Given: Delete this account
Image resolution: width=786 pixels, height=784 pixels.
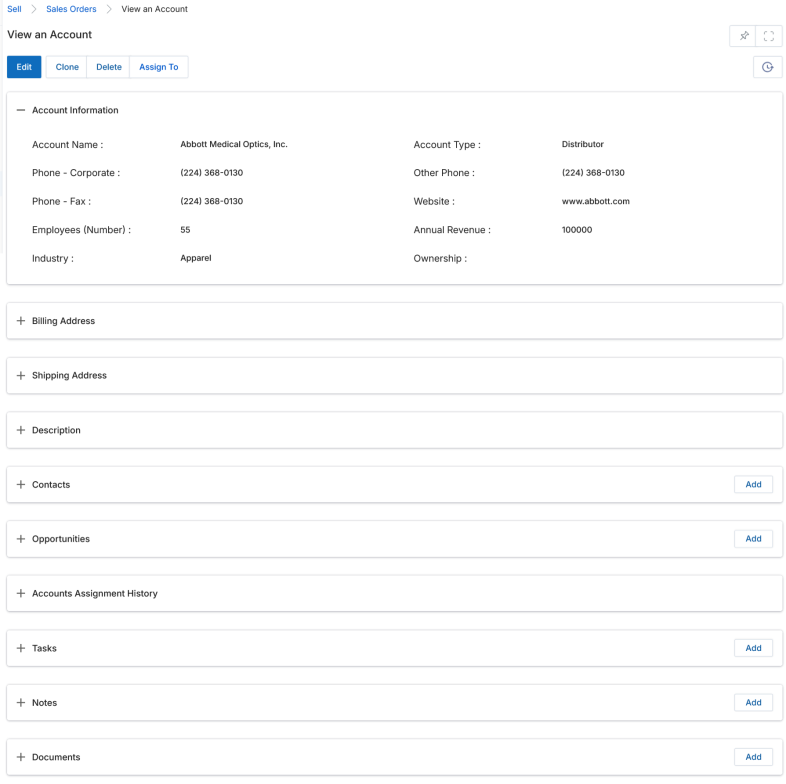Looking at the screenshot, I should tap(109, 67).
